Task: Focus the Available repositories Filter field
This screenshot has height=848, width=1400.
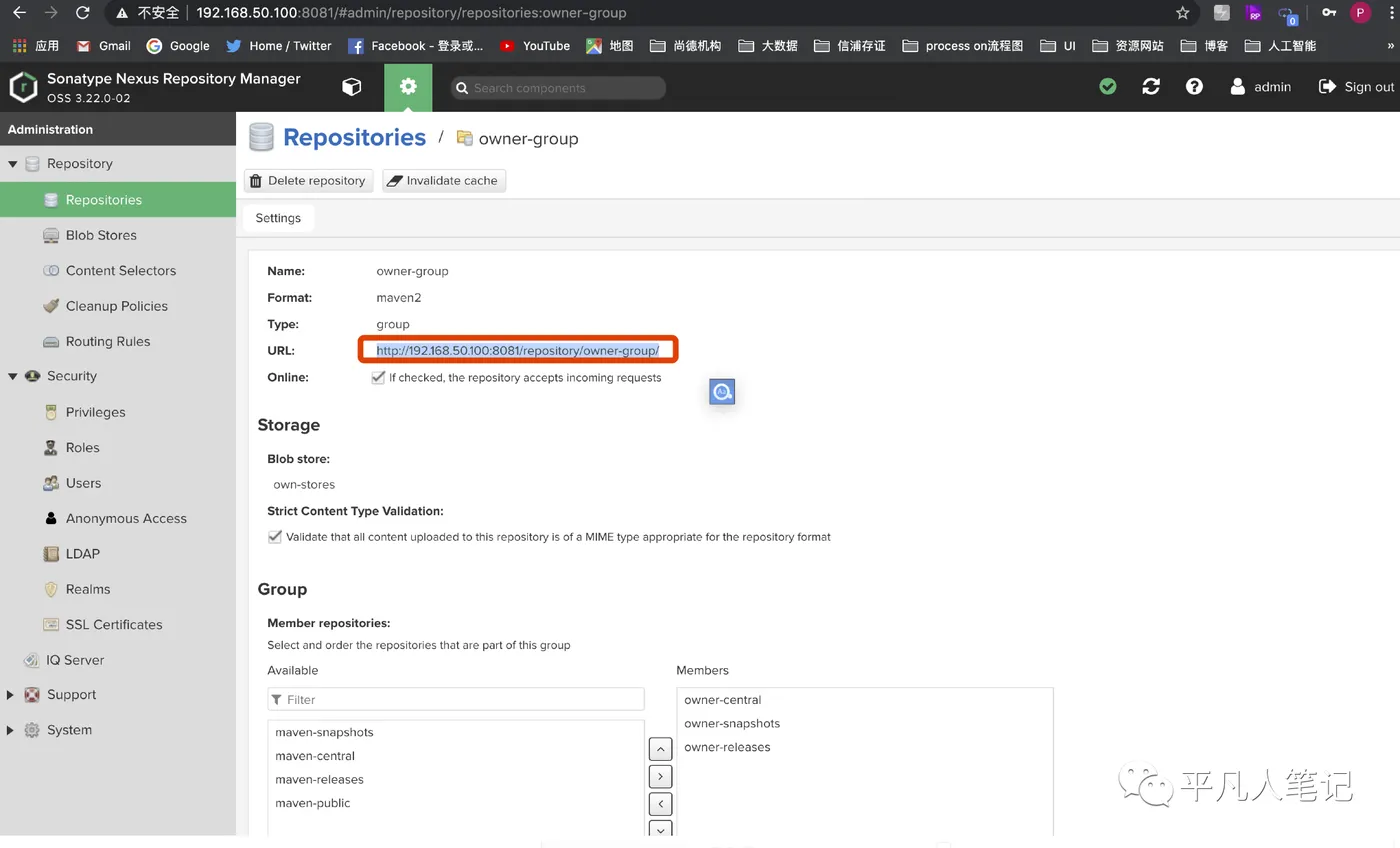Action: coord(456,700)
